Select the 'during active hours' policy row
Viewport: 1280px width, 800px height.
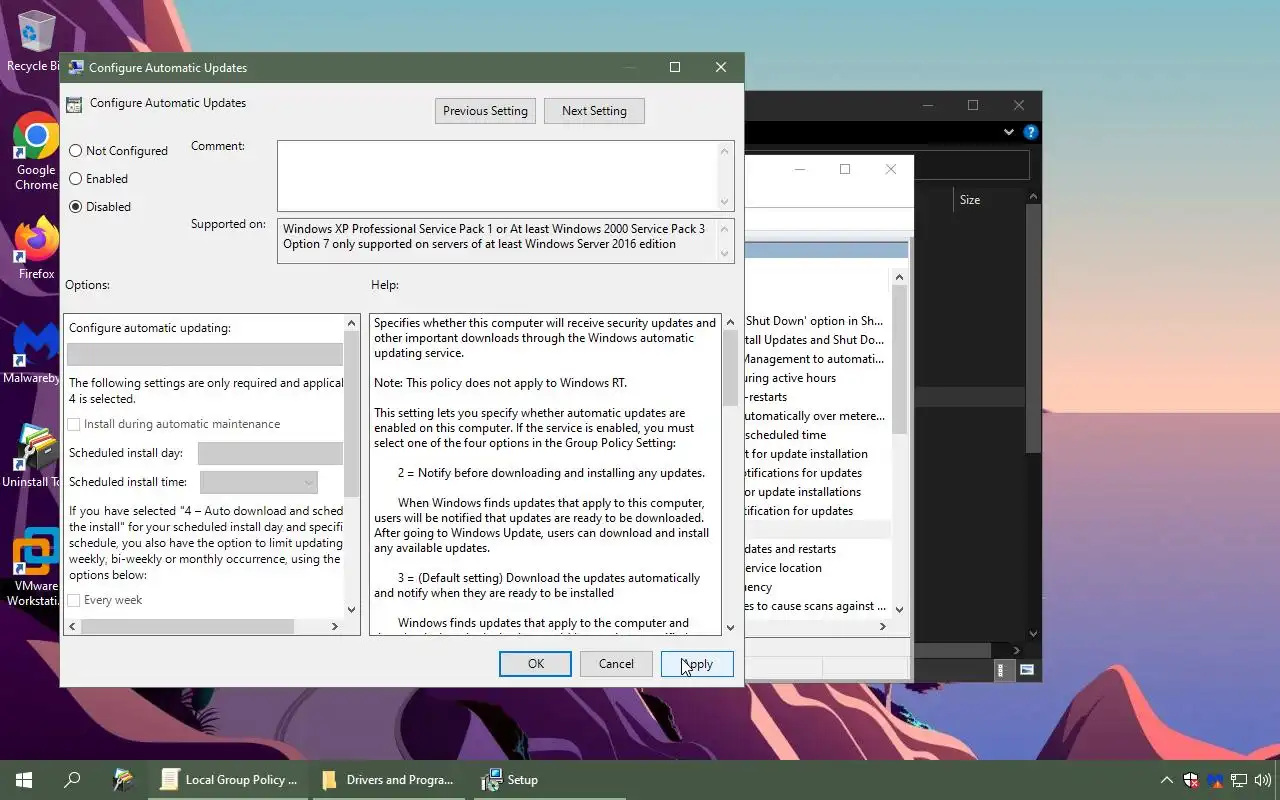point(815,378)
